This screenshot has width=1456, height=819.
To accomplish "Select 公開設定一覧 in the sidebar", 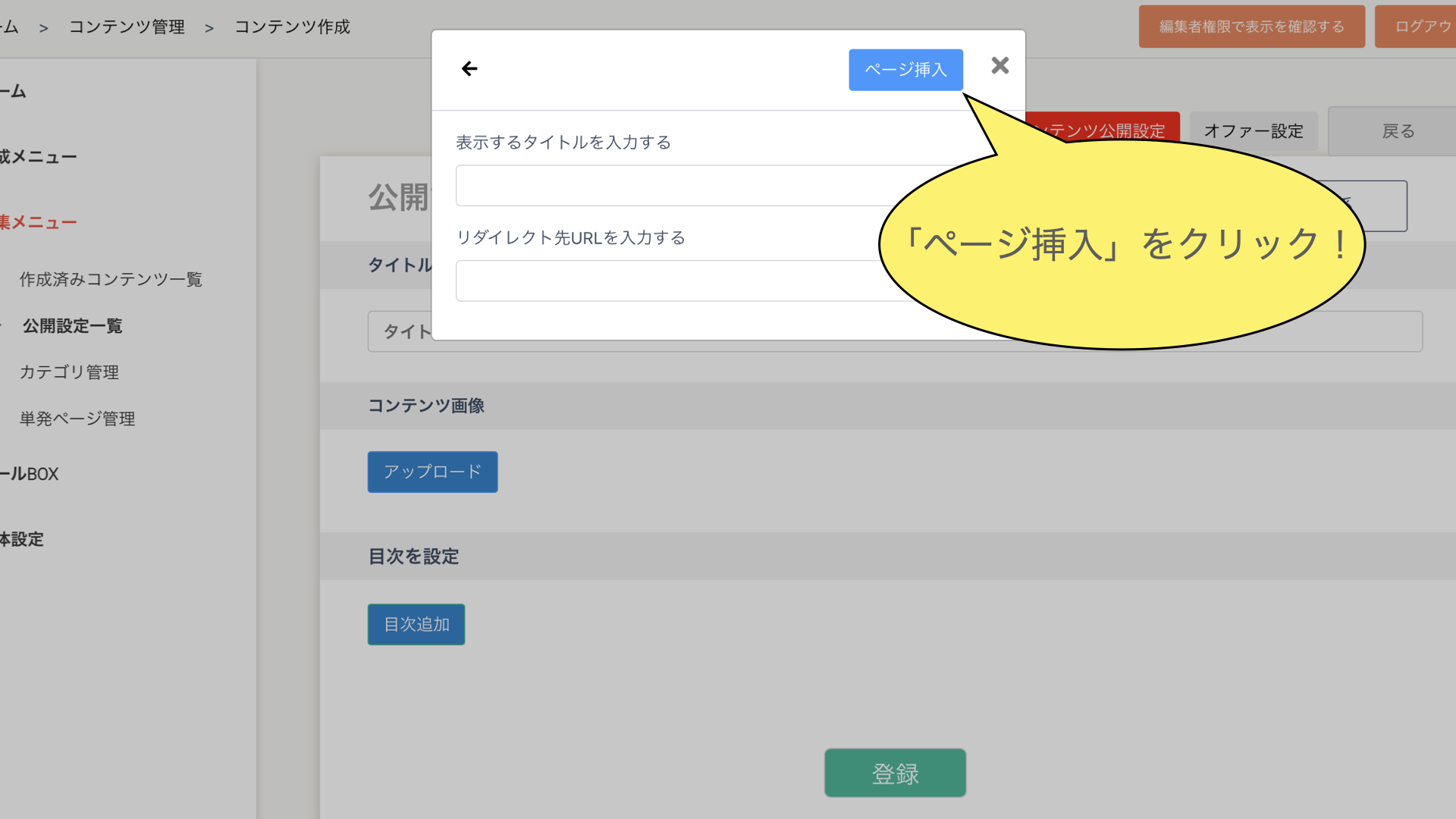I will point(73,326).
